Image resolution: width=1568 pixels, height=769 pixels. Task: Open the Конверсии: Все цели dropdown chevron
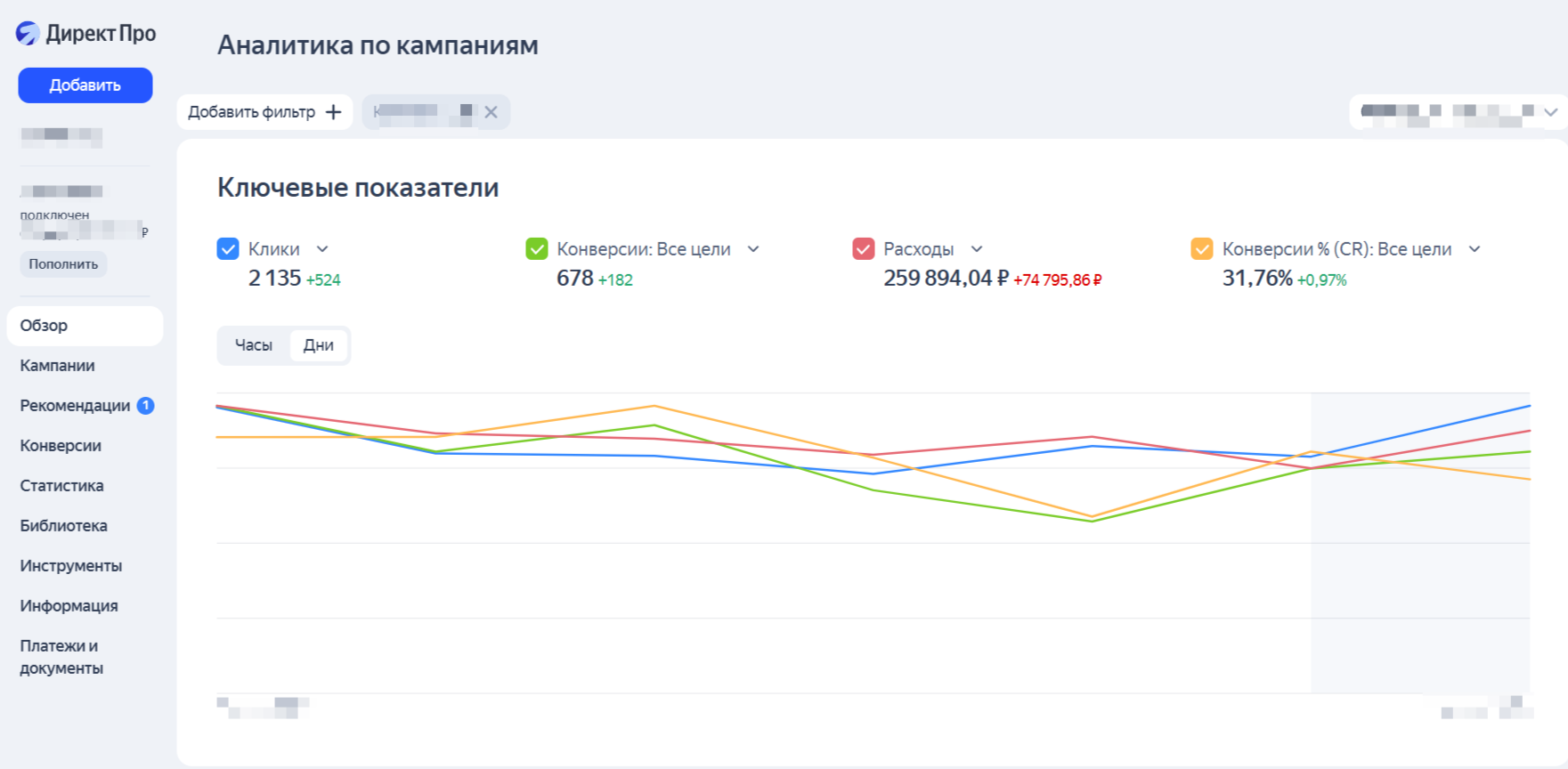pos(753,249)
